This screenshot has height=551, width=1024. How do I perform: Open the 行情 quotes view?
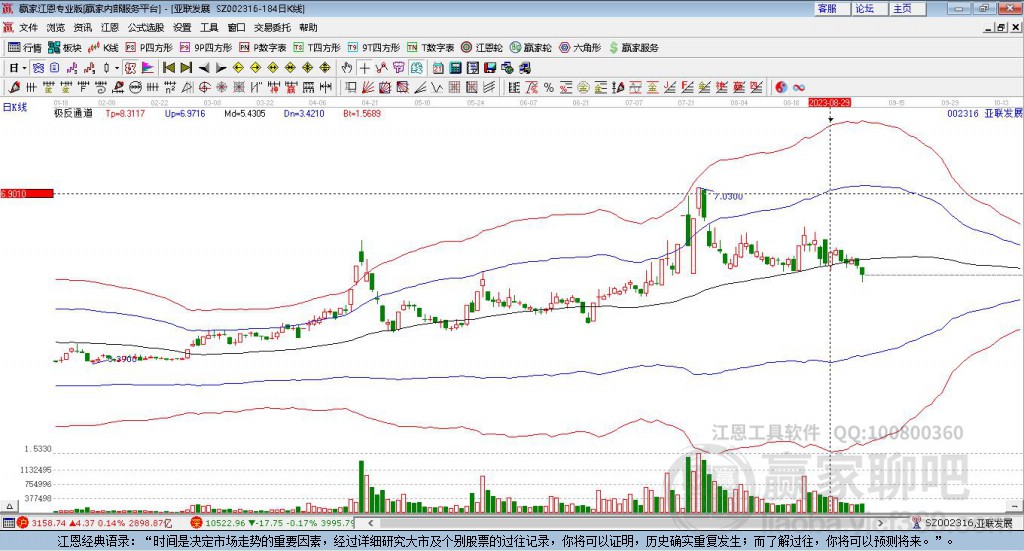click(25, 48)
